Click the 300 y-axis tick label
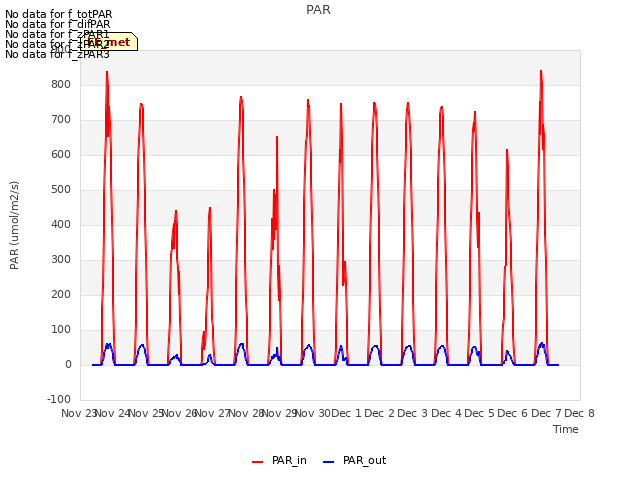This screenshot has width=640, height=480. [61, 260]
